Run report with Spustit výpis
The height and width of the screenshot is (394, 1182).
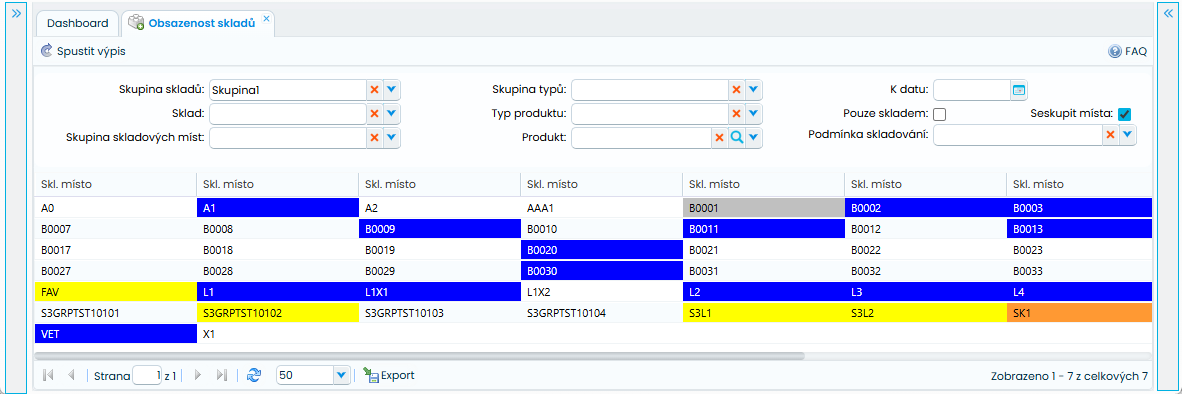pyautogui.click(x=83, y=51)
